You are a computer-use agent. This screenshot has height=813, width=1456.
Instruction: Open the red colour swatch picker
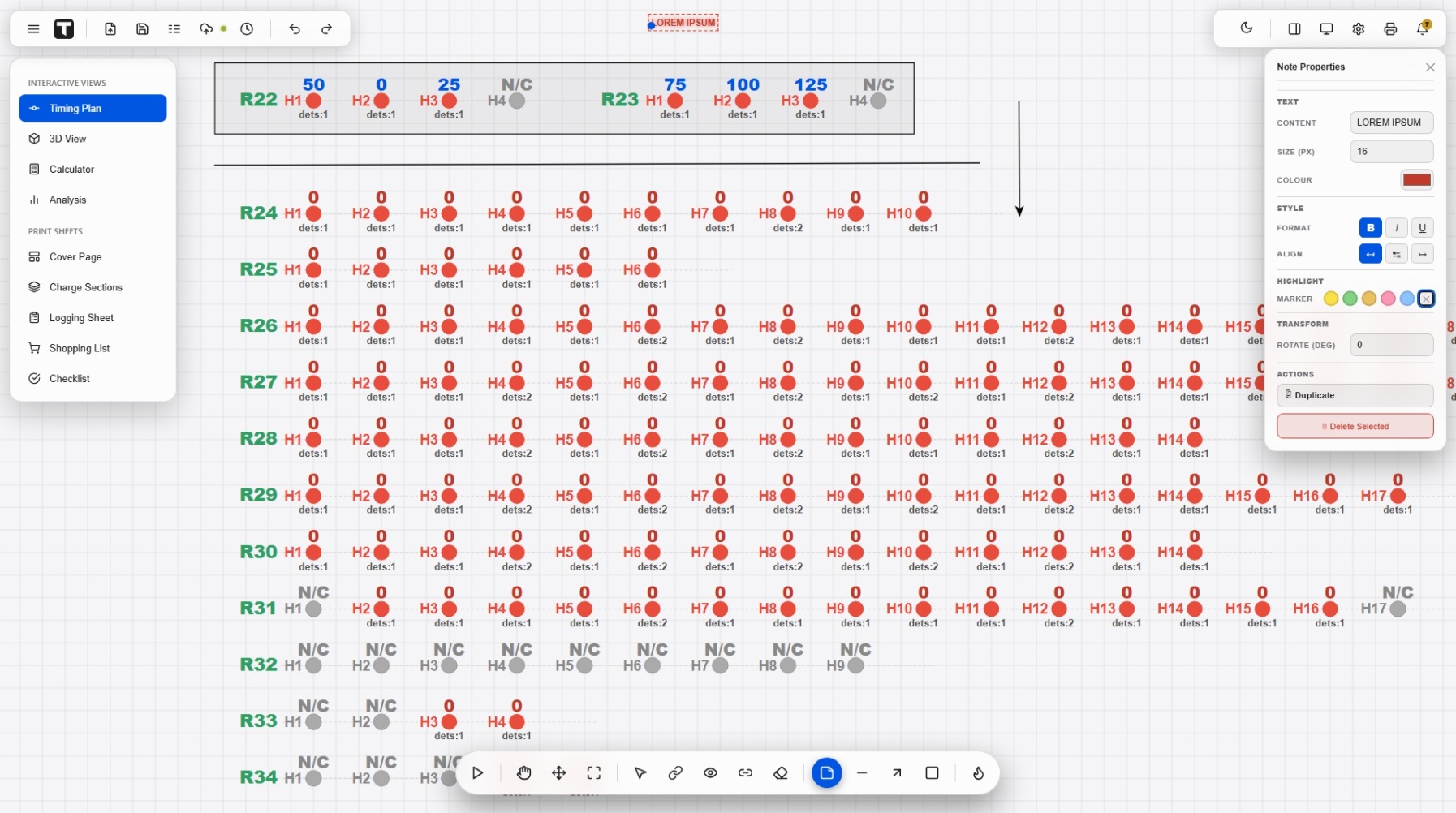pos(1417,180)
